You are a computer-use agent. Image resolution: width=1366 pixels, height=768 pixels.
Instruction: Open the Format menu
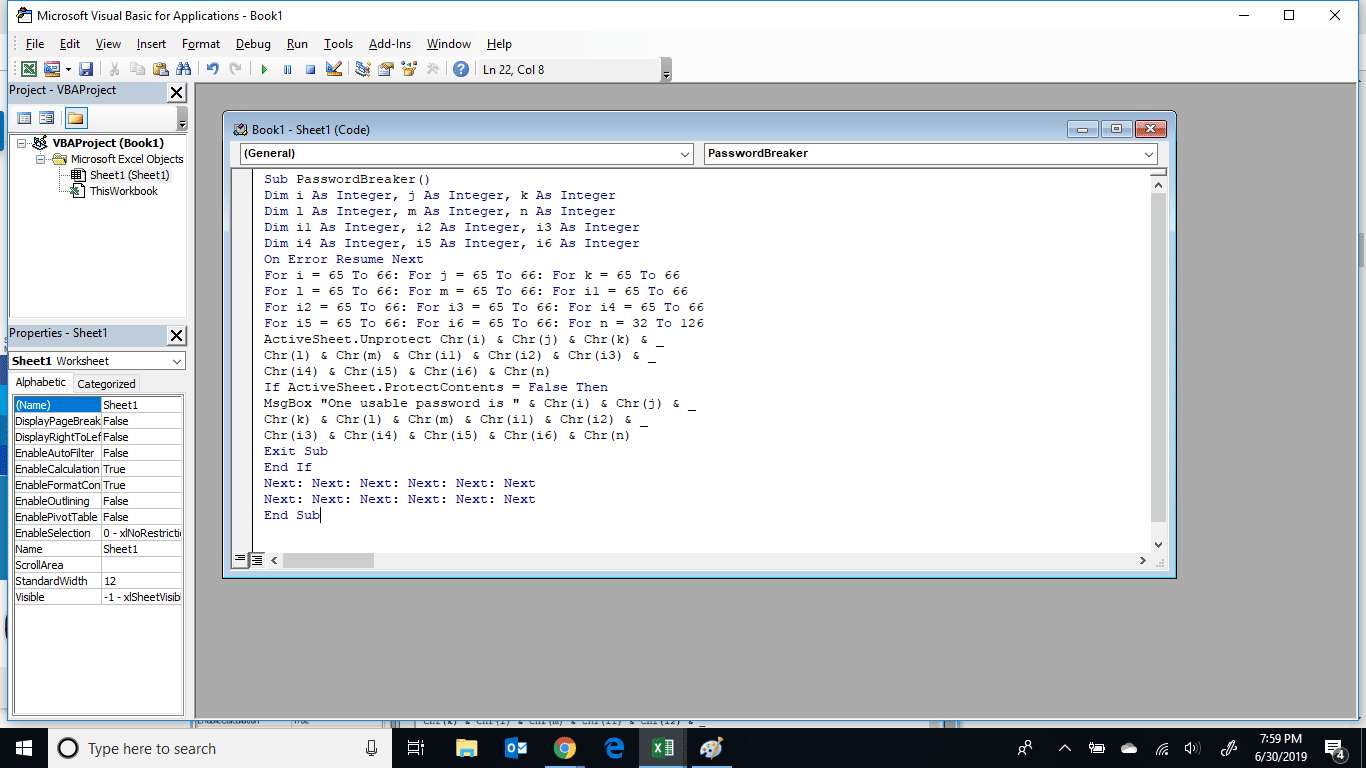pos(201,44)
